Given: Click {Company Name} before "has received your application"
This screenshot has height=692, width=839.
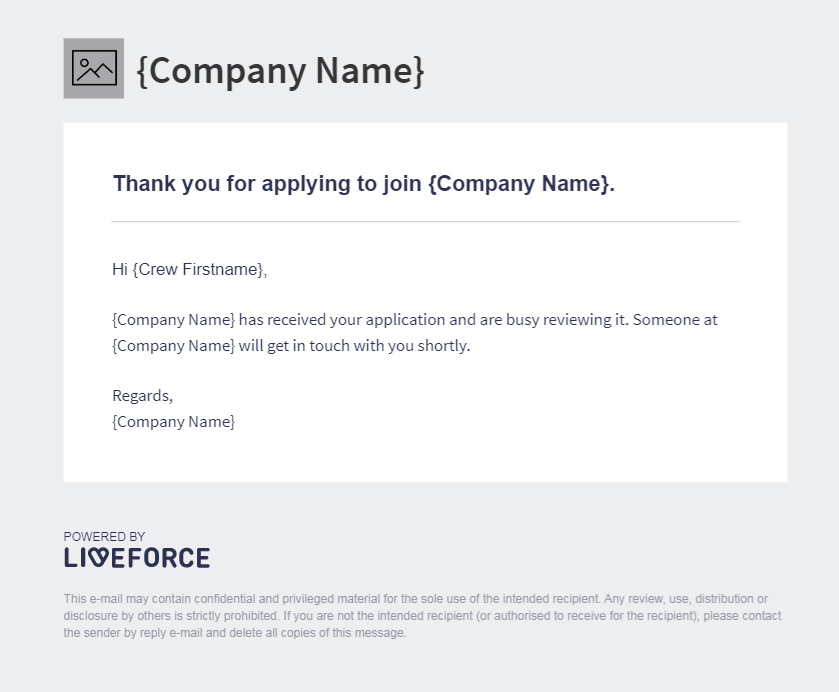Looking at the screenshot, I should coord(173,320).
